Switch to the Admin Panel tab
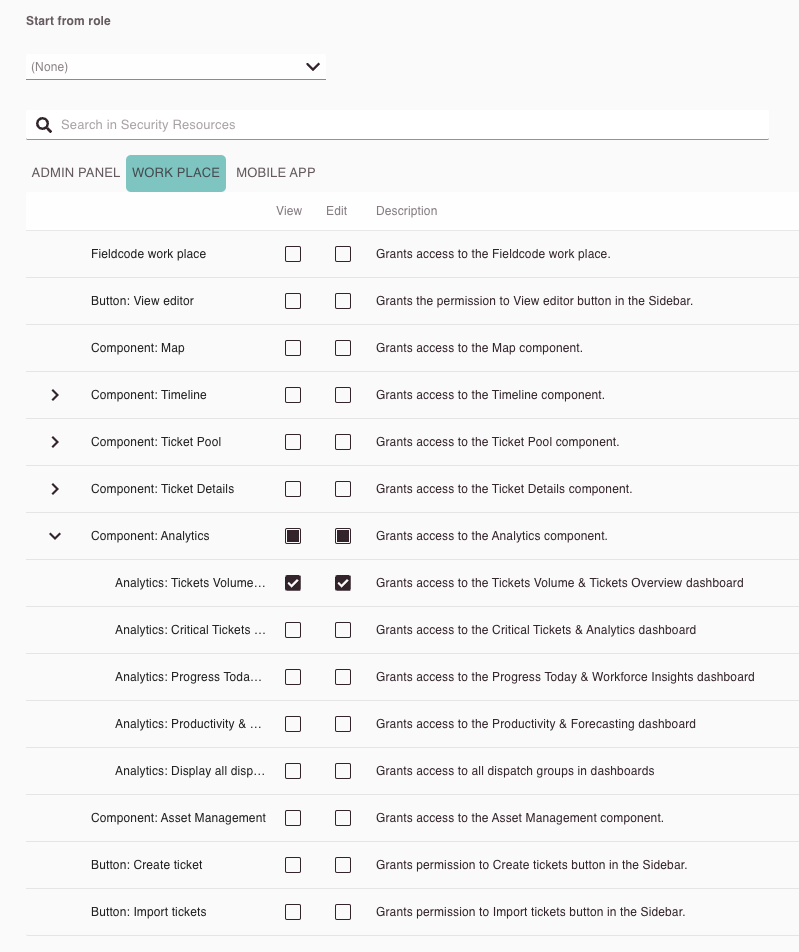The height and width of the screenshot is (952, 799). click(76, 173)
